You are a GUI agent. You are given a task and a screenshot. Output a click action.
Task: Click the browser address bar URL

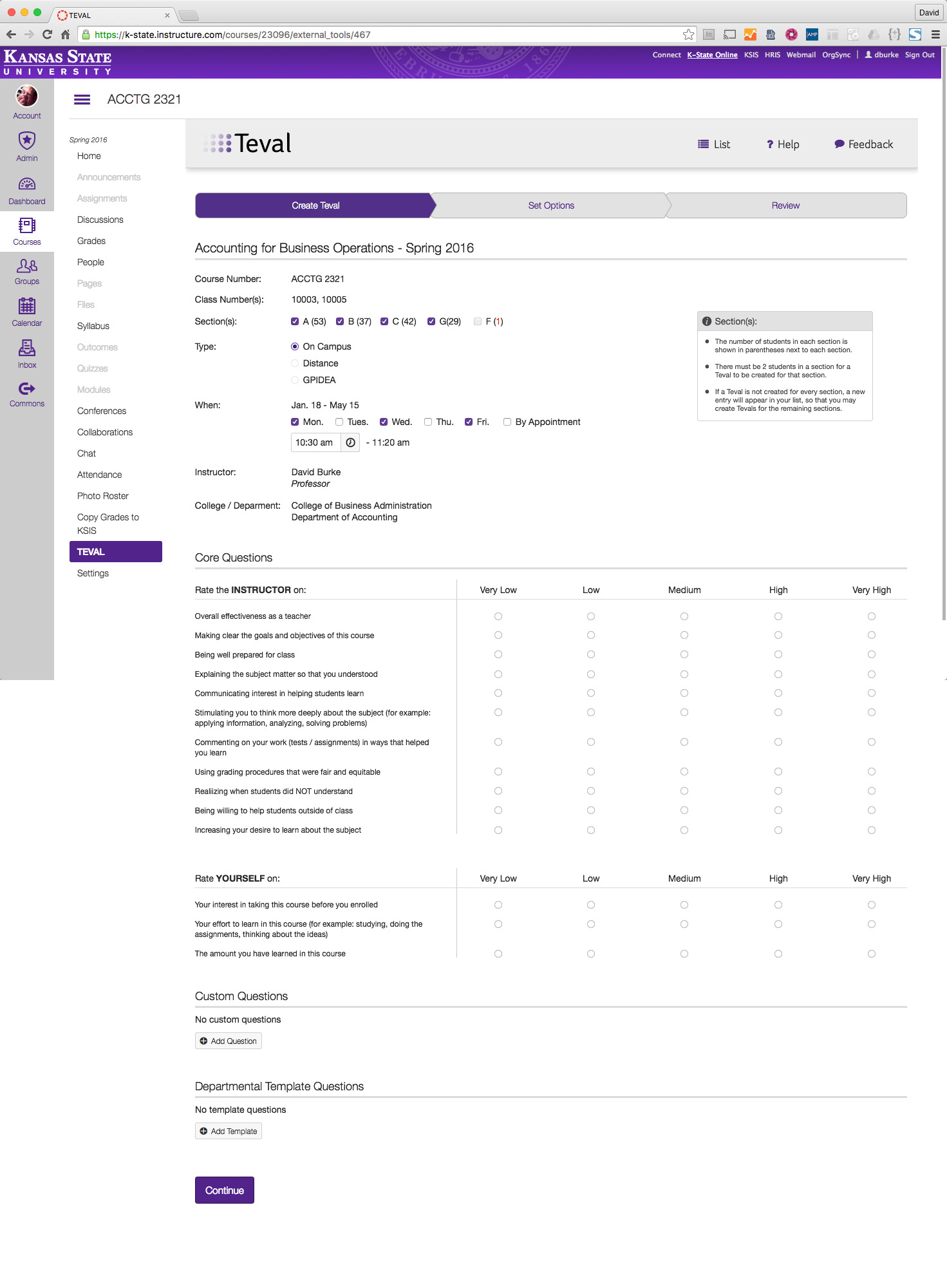click(232, 35)
